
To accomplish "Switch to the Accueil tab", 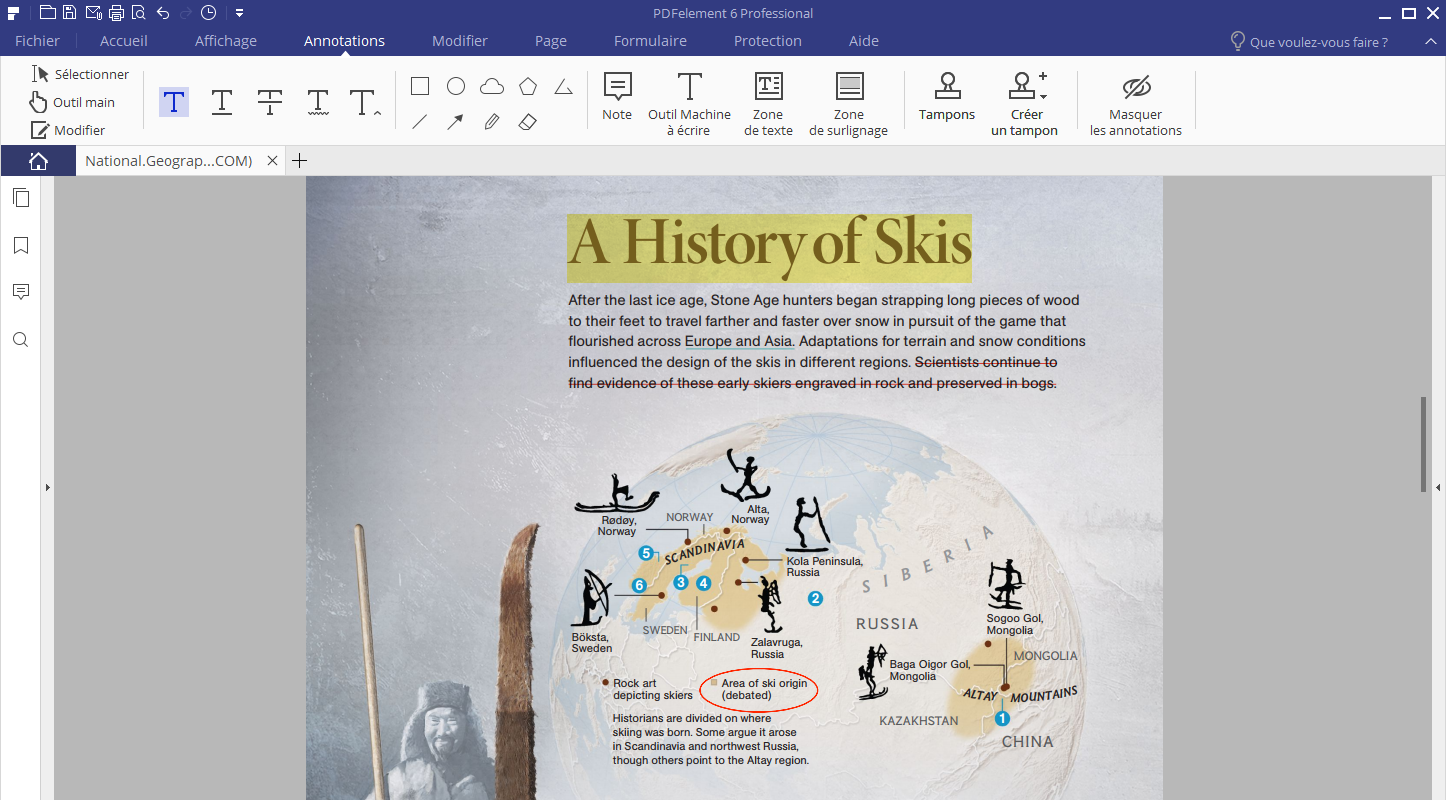I will click(124, 41).
